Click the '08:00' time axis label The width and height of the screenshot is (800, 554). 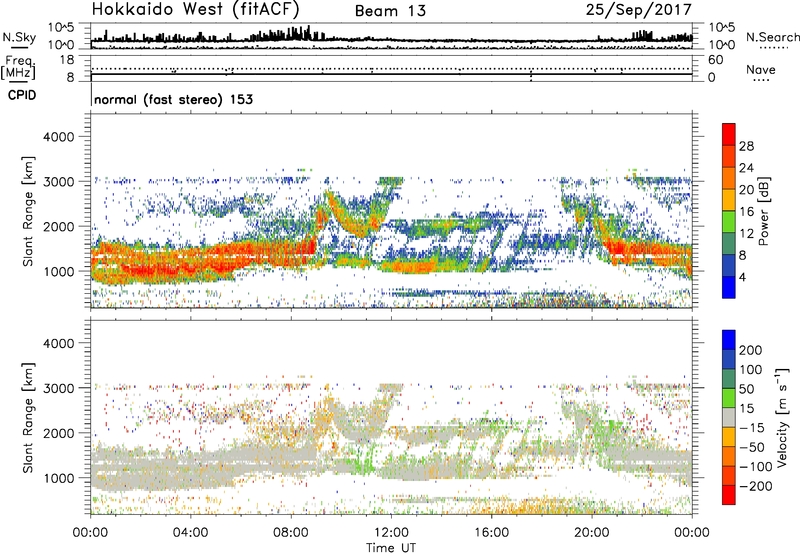click(290, 533)
